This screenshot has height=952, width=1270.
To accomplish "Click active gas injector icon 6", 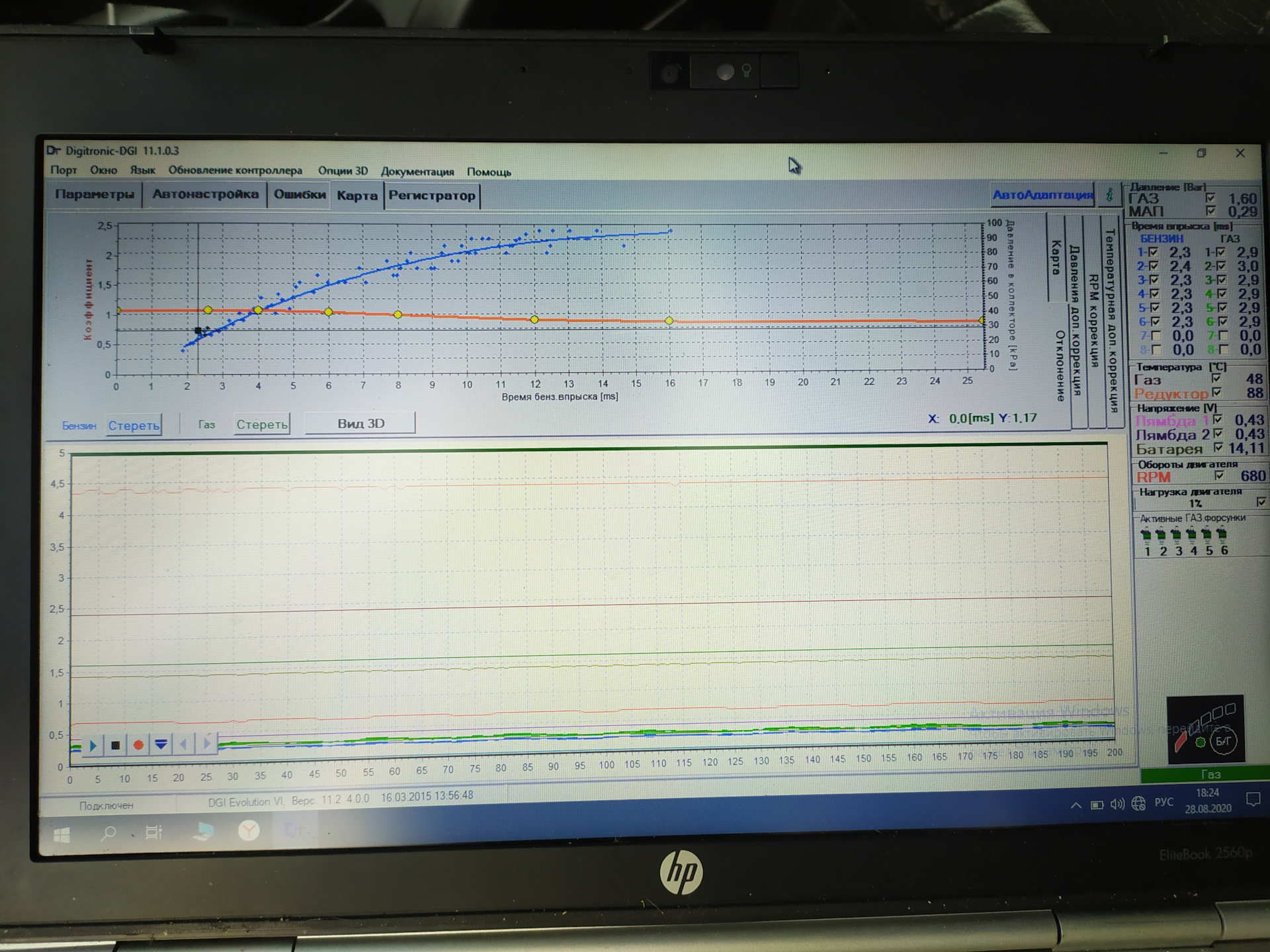I will click(x=1222, y=534).
